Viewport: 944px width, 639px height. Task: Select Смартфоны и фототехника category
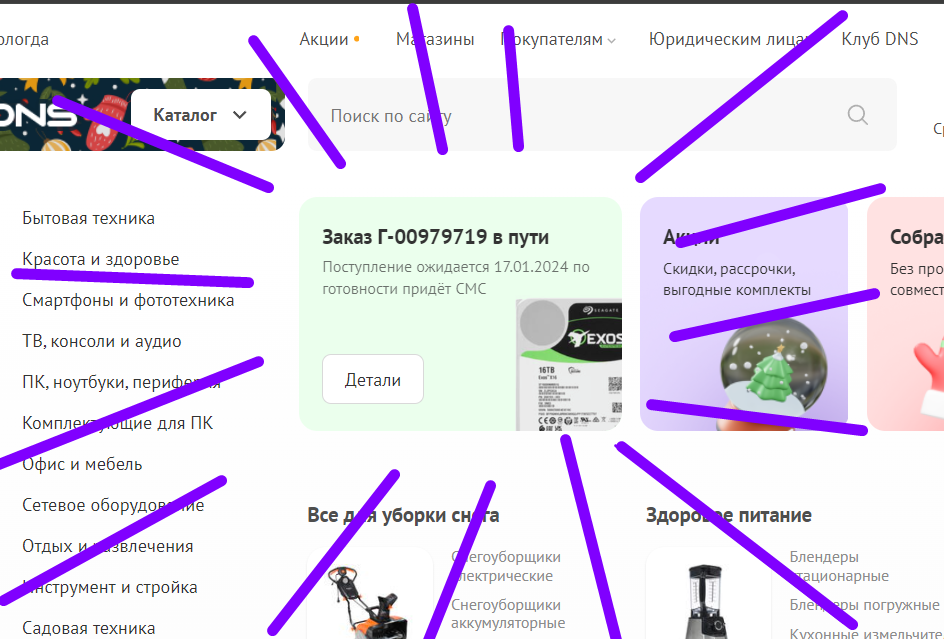pyautogui.click(x=128, y=300)
